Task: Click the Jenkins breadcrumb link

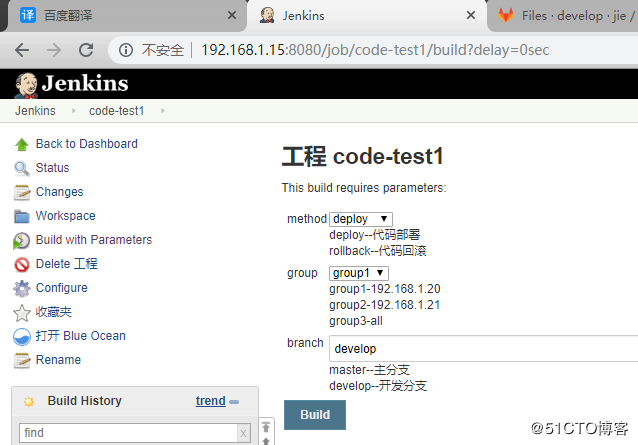Action: (x=35, y=111)
